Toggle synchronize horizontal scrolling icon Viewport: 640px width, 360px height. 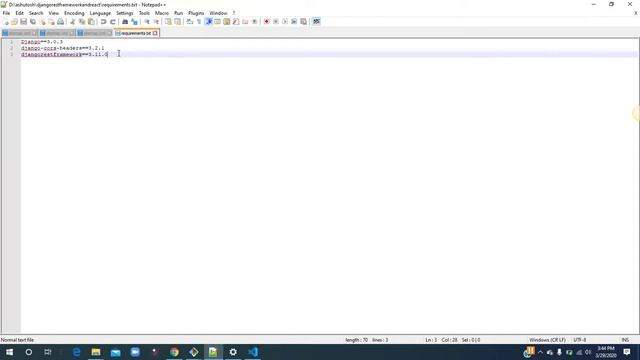178,22
